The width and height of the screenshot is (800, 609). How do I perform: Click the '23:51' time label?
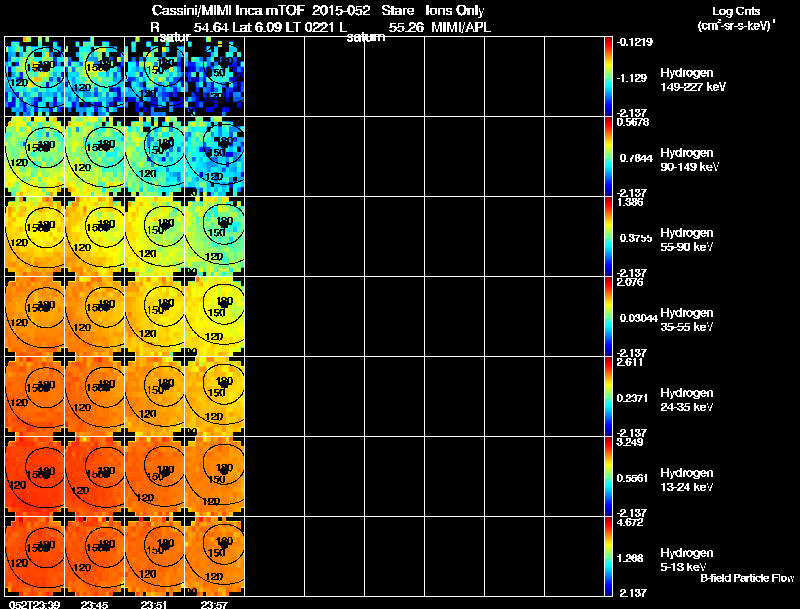click(x=154, y=604)
